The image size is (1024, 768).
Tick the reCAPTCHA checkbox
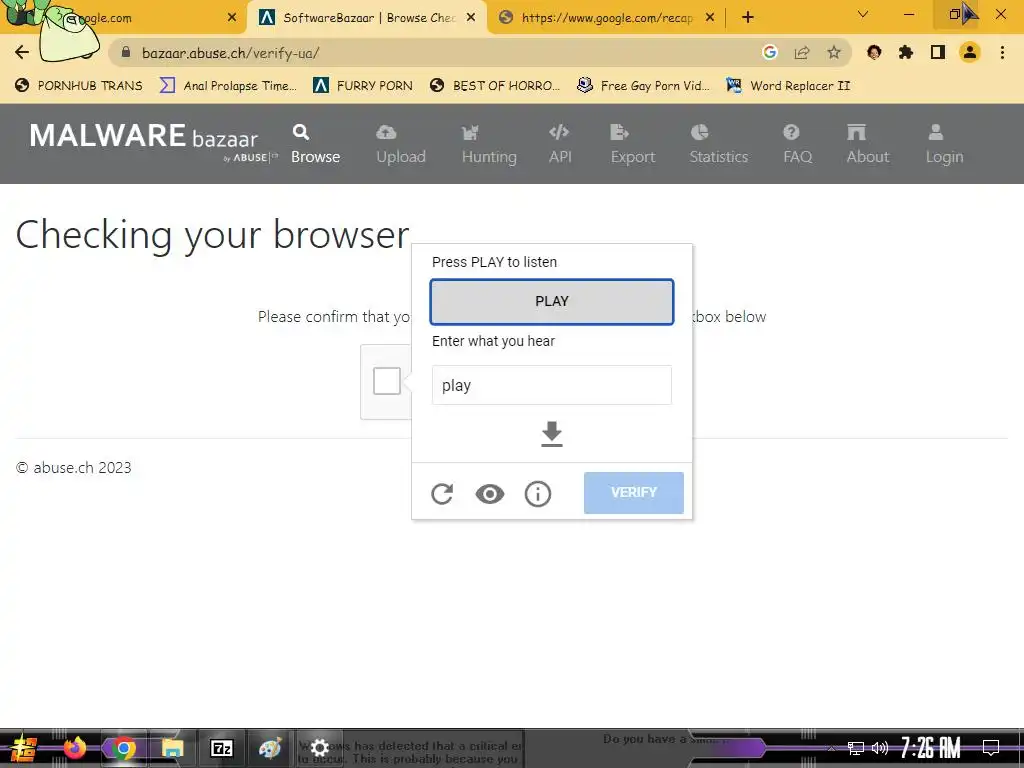tap(387, 381)
